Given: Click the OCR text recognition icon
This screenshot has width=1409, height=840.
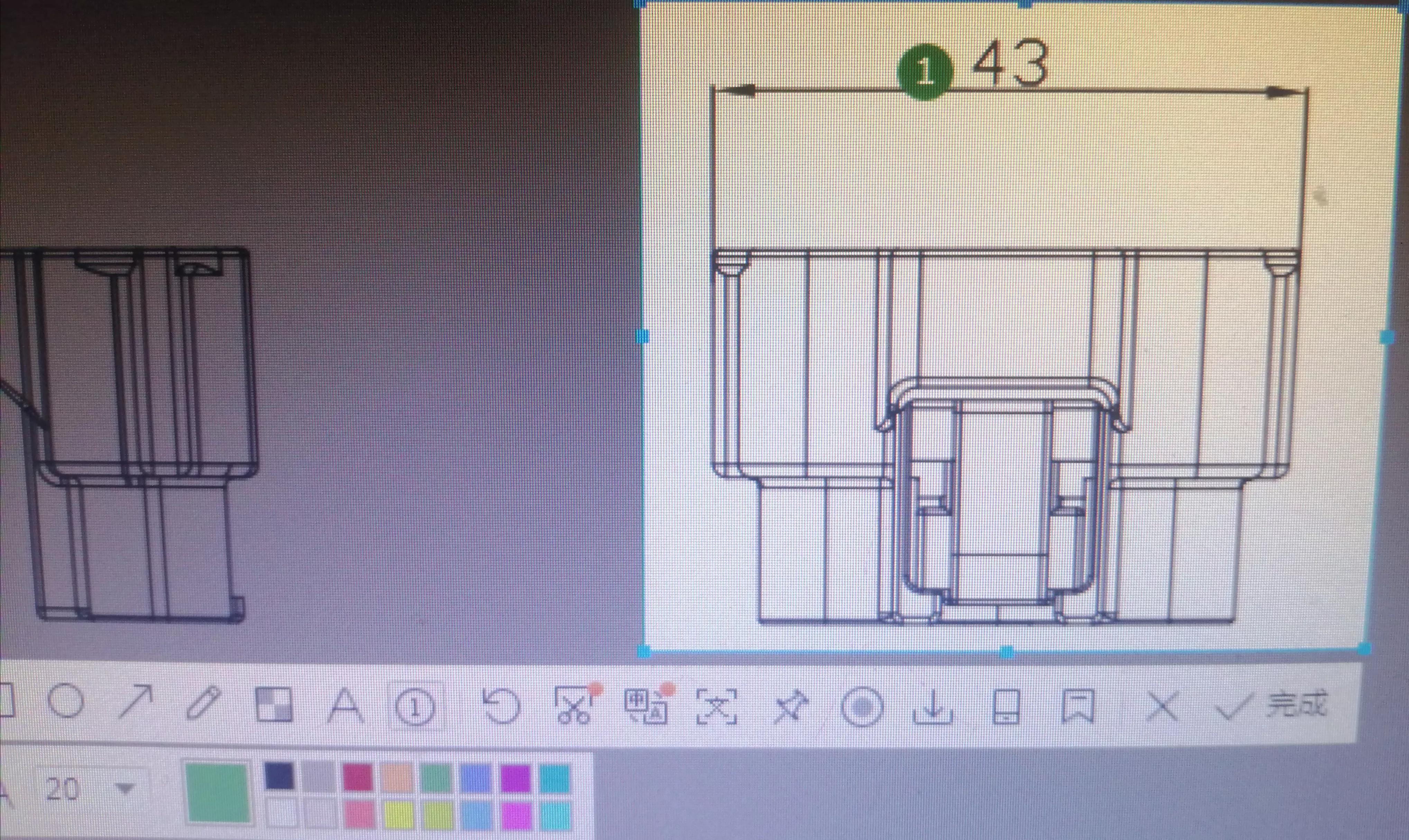Looking at the screenshot, I should coord(717,707).
